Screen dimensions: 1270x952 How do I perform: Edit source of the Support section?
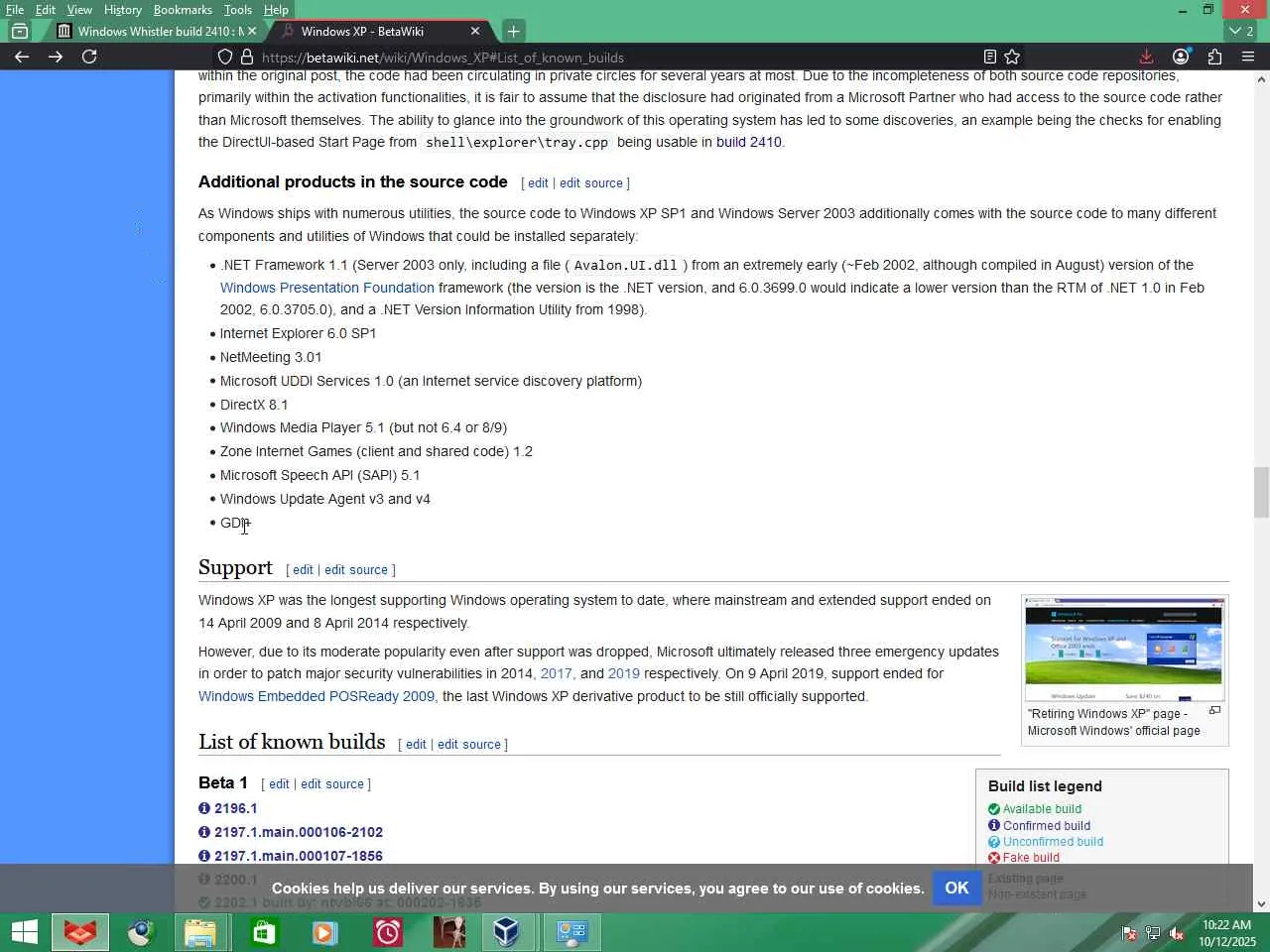click(x=356, y=570)
